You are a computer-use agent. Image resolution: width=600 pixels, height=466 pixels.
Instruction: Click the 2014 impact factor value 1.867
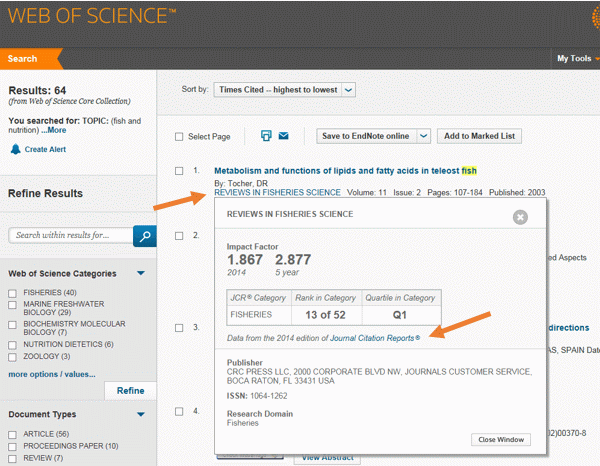pyautogui.click(x=245, y=260)
